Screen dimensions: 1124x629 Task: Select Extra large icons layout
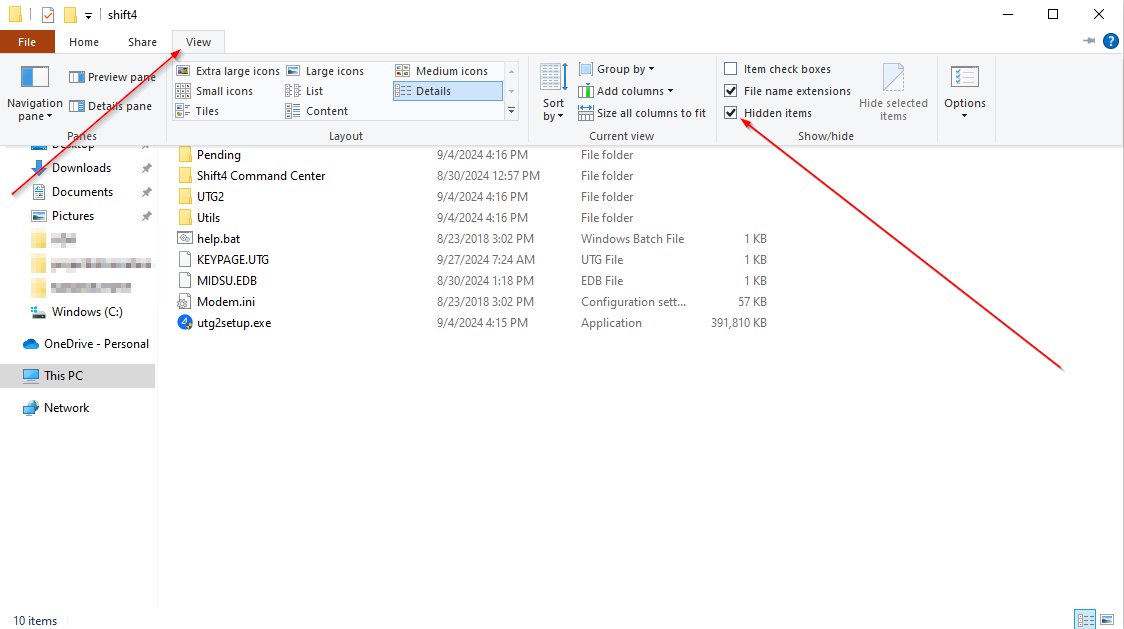click(228, 71)
